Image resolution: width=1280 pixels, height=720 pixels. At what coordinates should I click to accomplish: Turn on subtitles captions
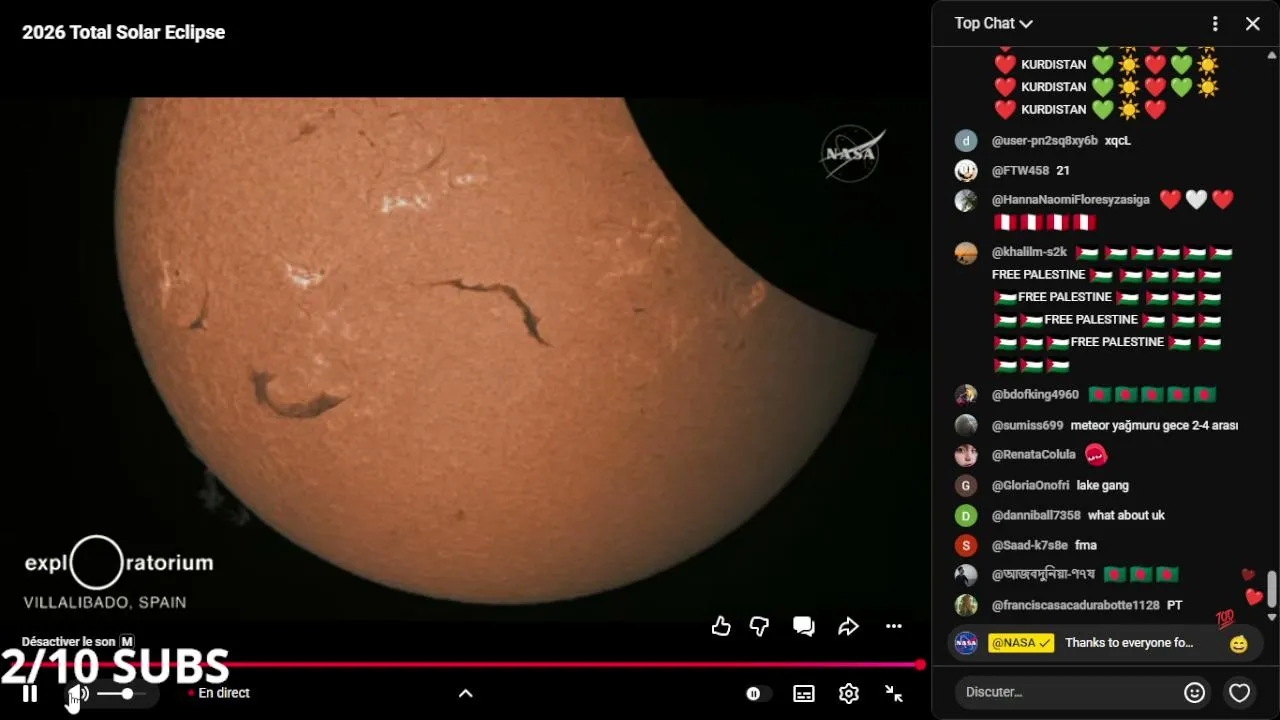[804, 693]
